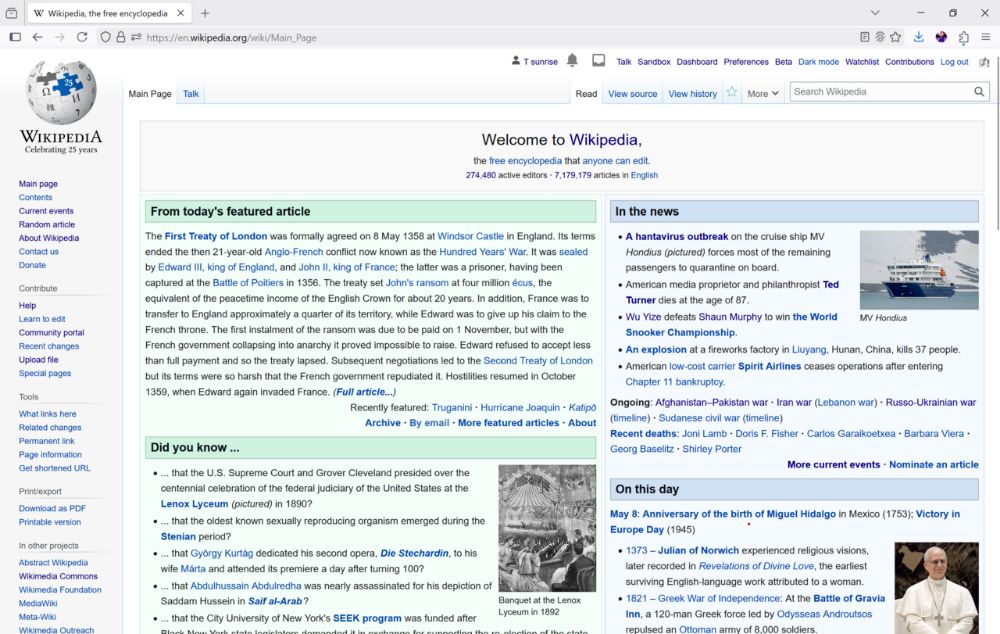Screen dimensions: 1000x634
Task: Open the Extensions puzzle icon
Action: (x=963, y=37)
